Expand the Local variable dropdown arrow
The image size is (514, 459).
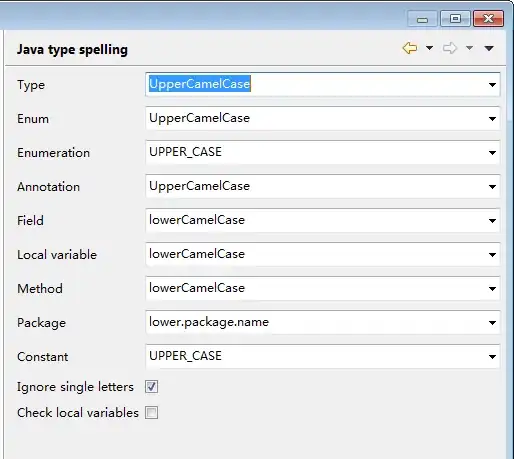click(492, 255)
